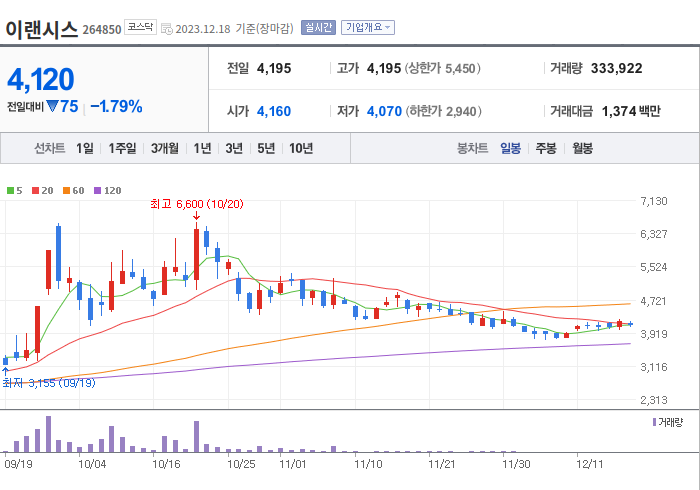This screenshot has height=490, width=700.
Task: Click the 10/16 date axis label
Action: click(x=166, y=464)
